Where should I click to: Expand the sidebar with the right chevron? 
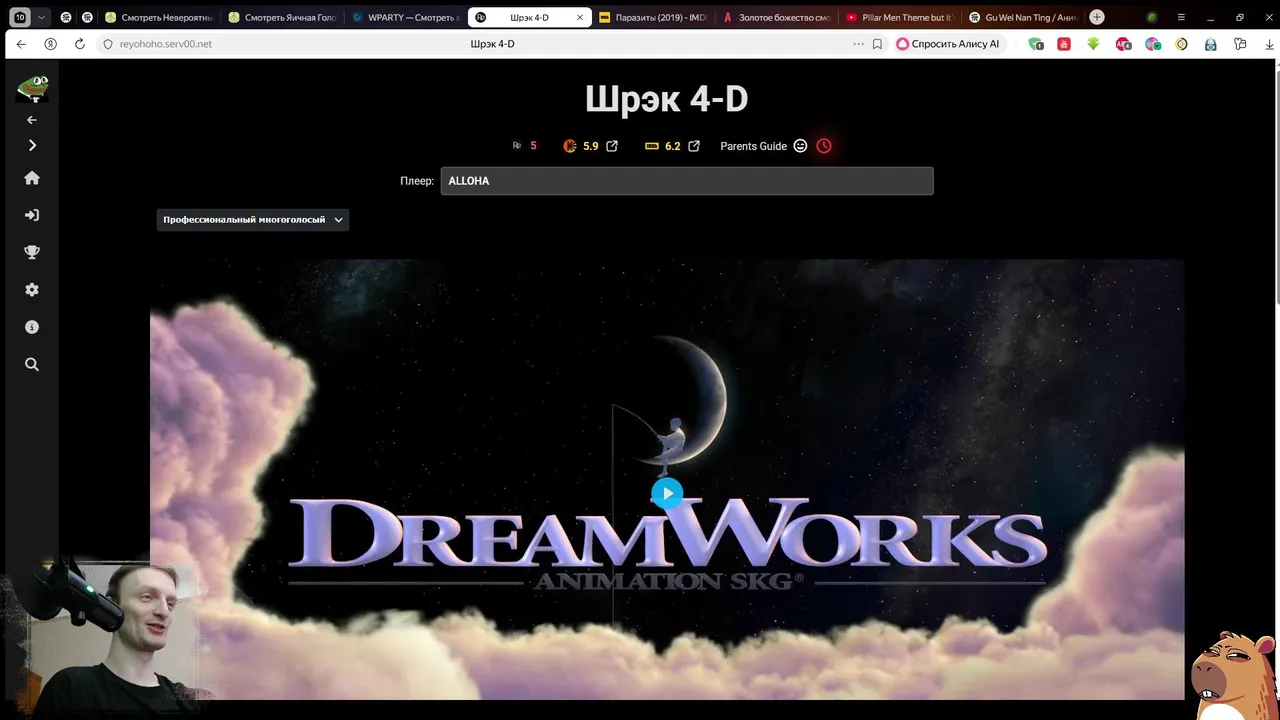[x=32, y=146]
